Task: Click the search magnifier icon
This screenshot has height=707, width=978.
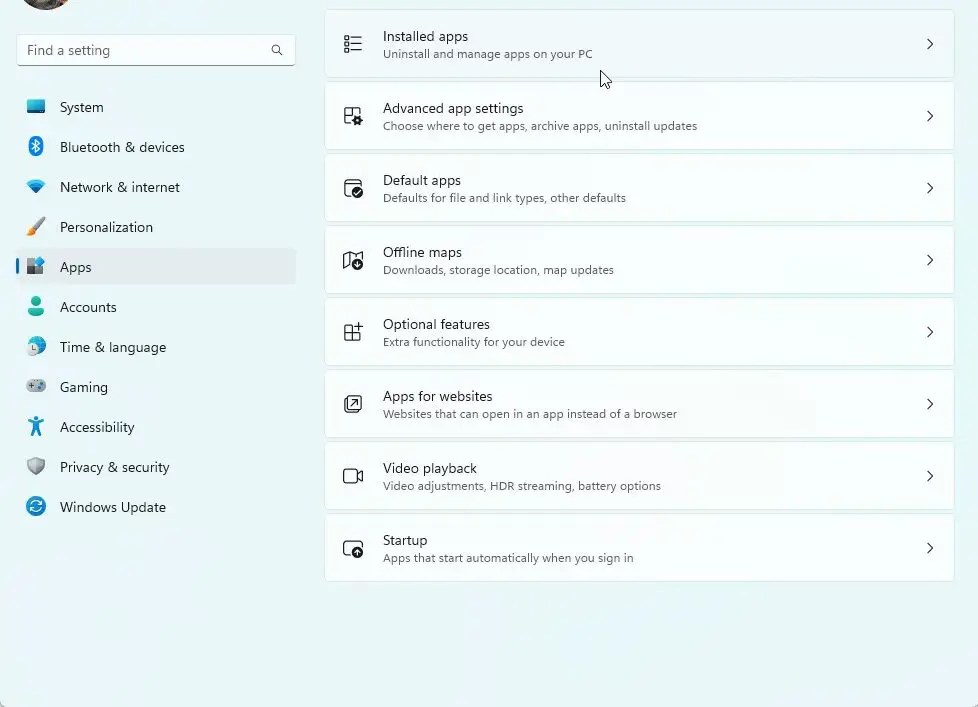Action: click(x=277, y=50)
